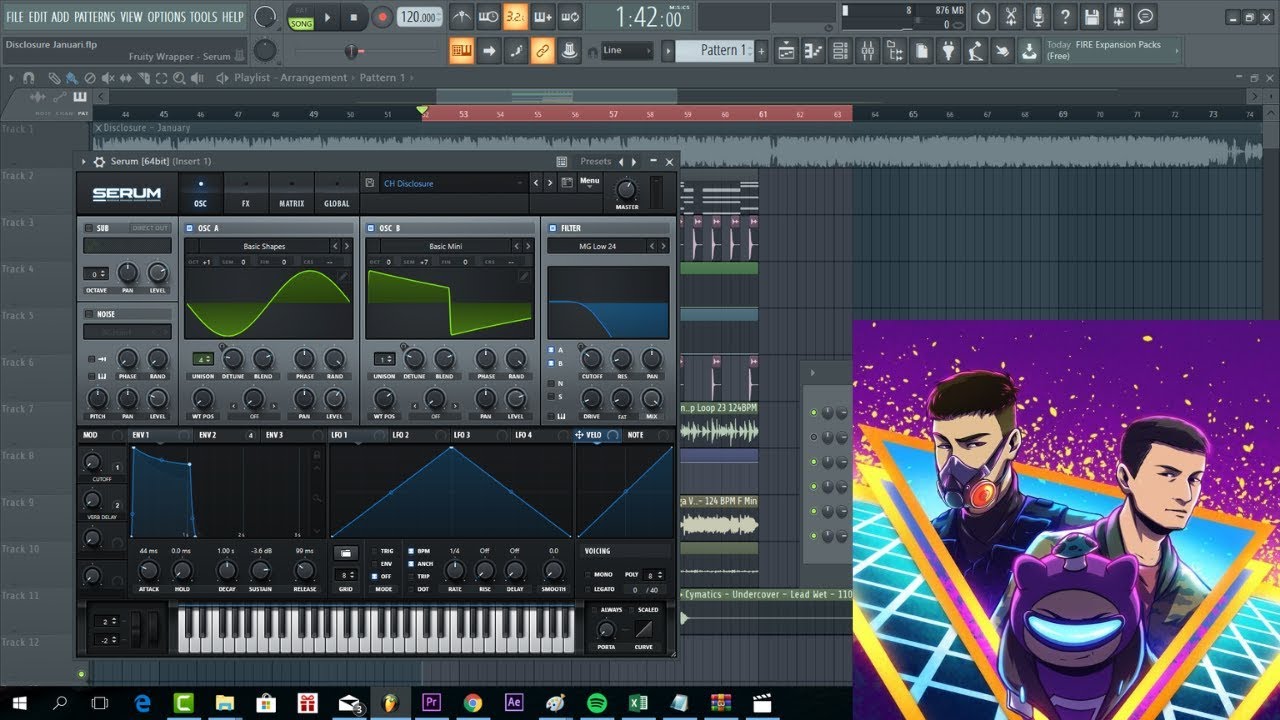Open the chat/feedback speech bubble icon
The height and width of the screenshot is (720, 1280).
pos(1146,16)
